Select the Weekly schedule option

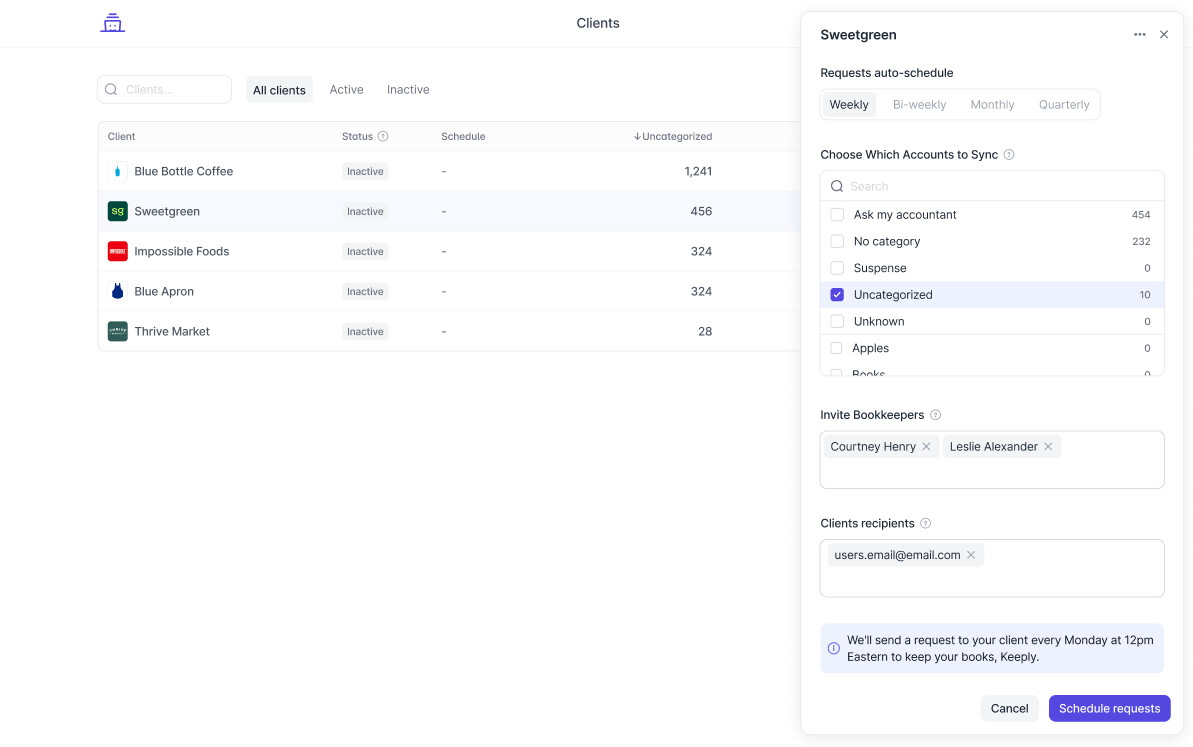tap(848, 105)
